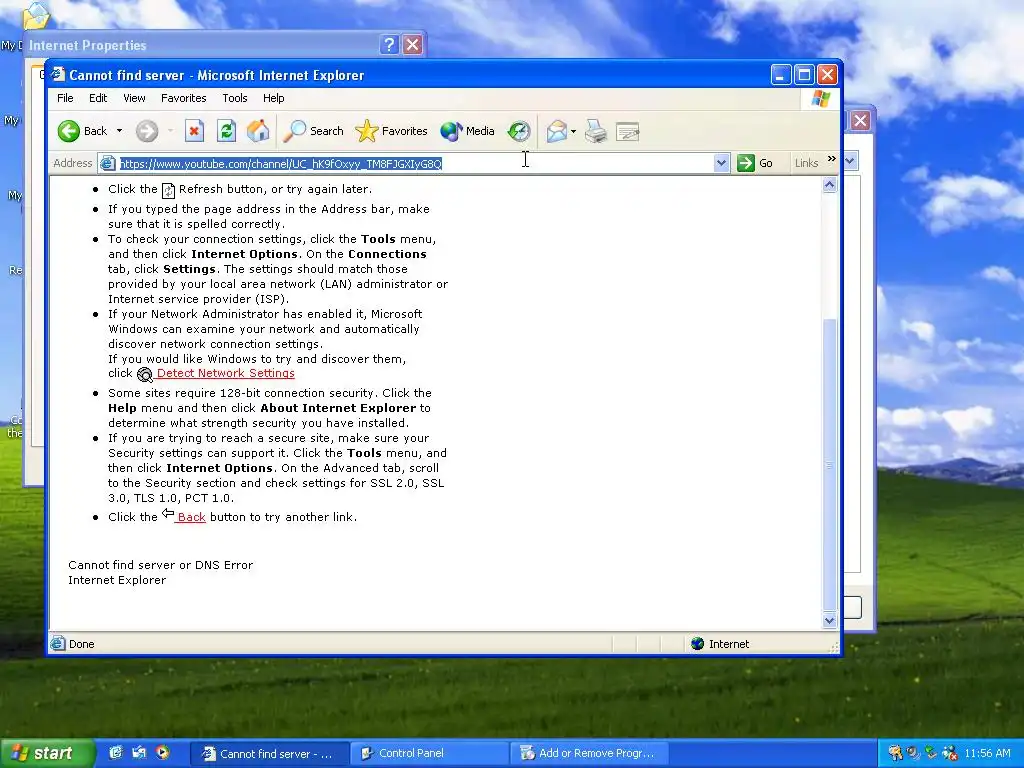The image size is (1024, 768).
Task: Open the Address bar dropdown list
Action: coord(721,163)
